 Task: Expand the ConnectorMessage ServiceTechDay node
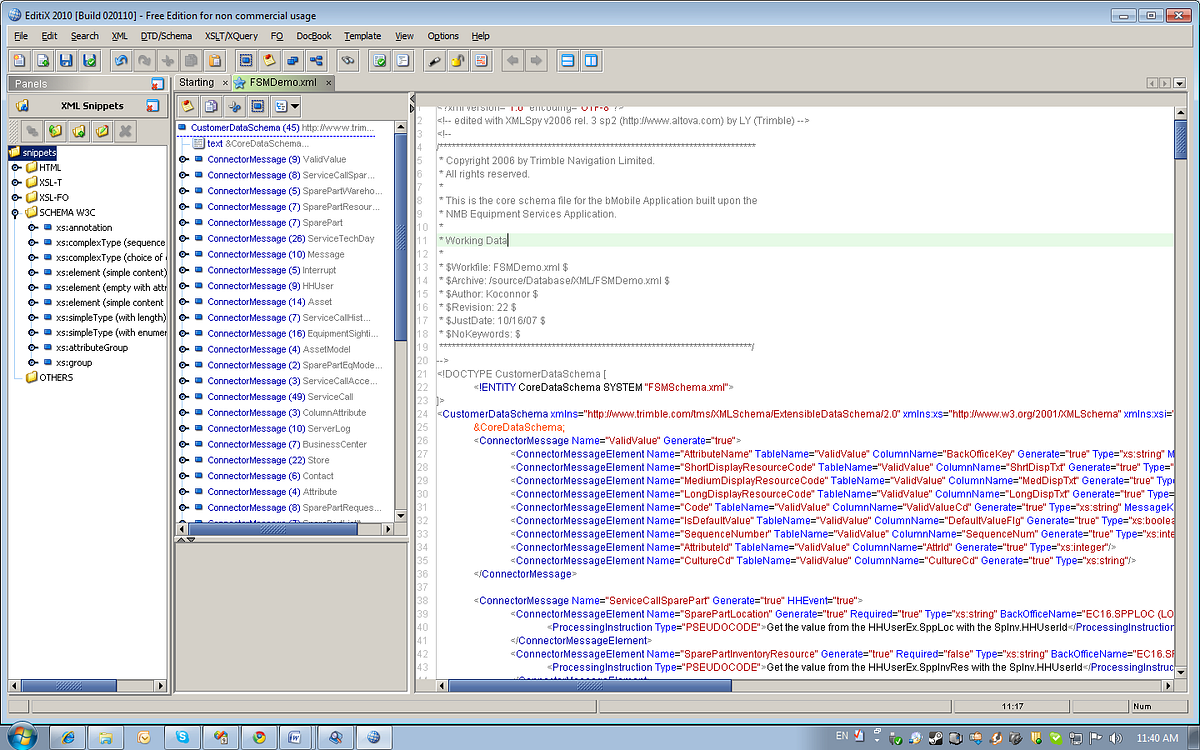pyautogui.click(x=185, y=238)
